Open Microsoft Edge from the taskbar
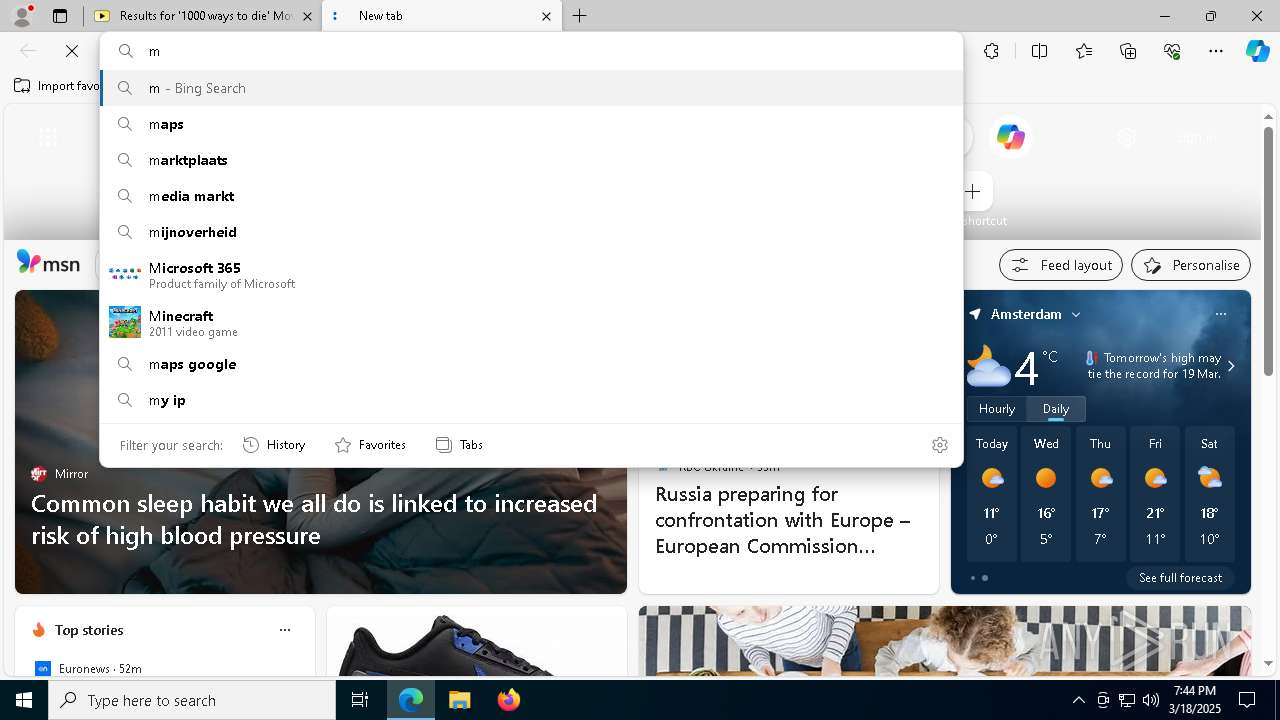The width and height of the screenshot is (1280, 720). tap(411, 700)
